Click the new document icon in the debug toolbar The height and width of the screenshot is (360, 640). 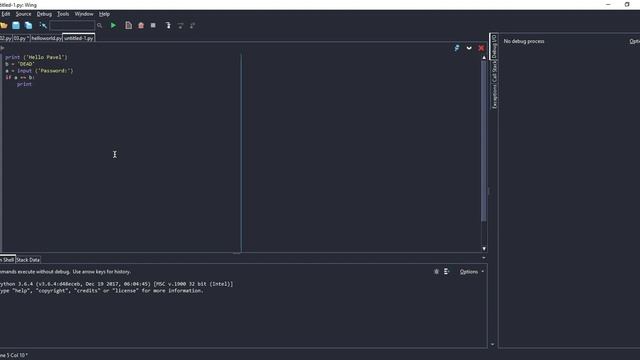[129, 25]
